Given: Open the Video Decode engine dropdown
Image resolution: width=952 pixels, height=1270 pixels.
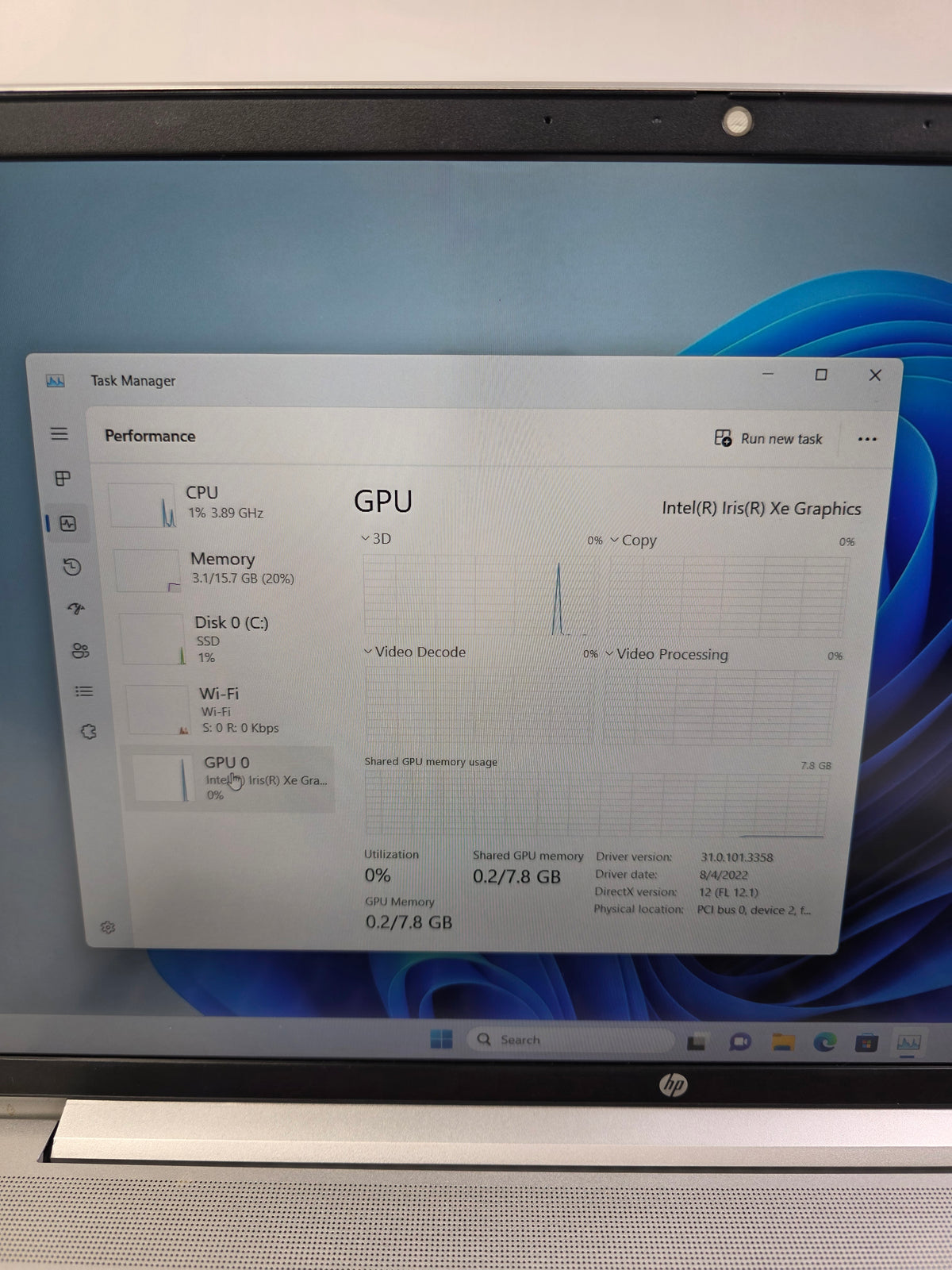Looking at the screenshot, I should click(x=415, y=652).
